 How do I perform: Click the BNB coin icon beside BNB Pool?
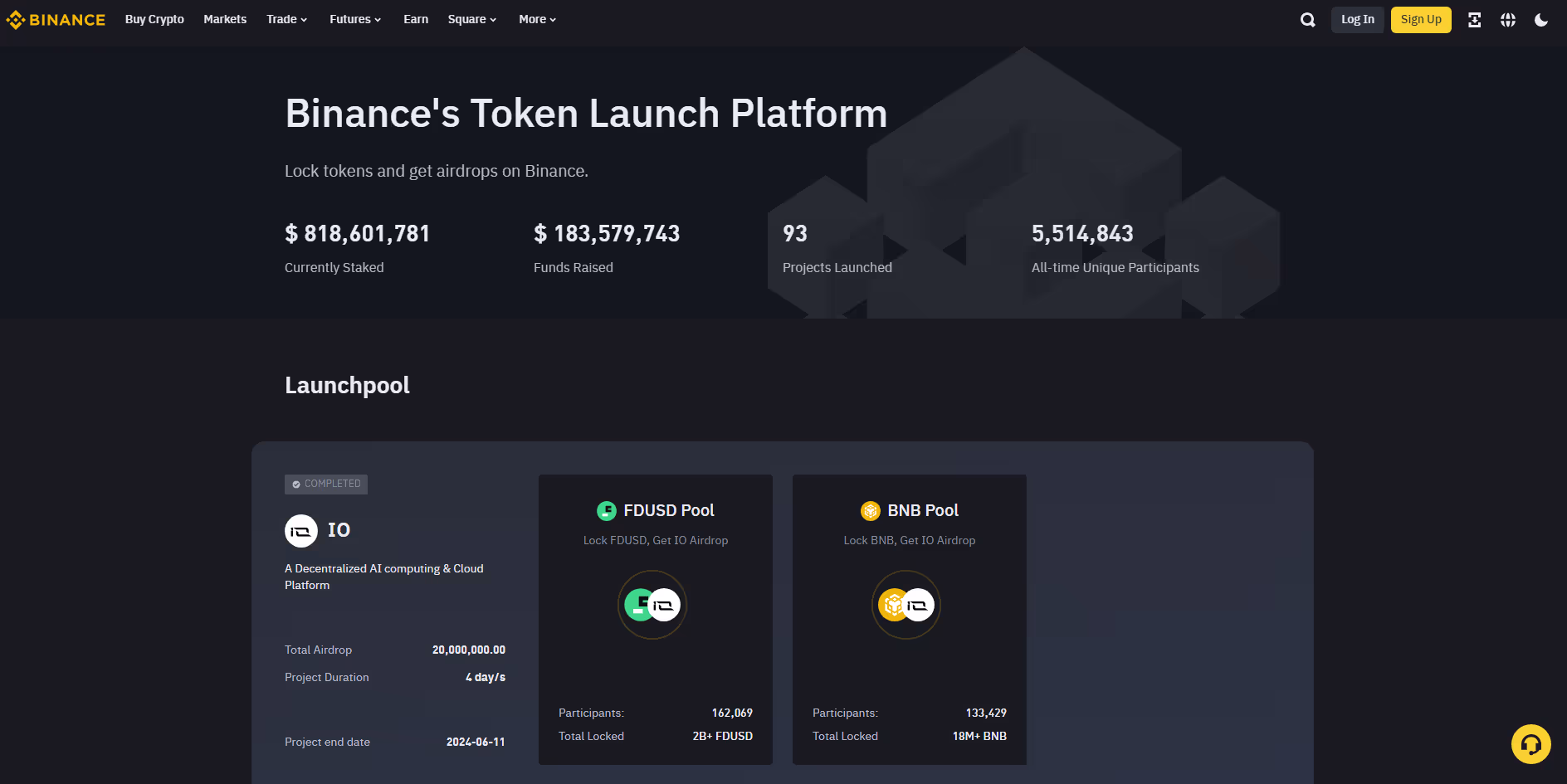(871, 510)
